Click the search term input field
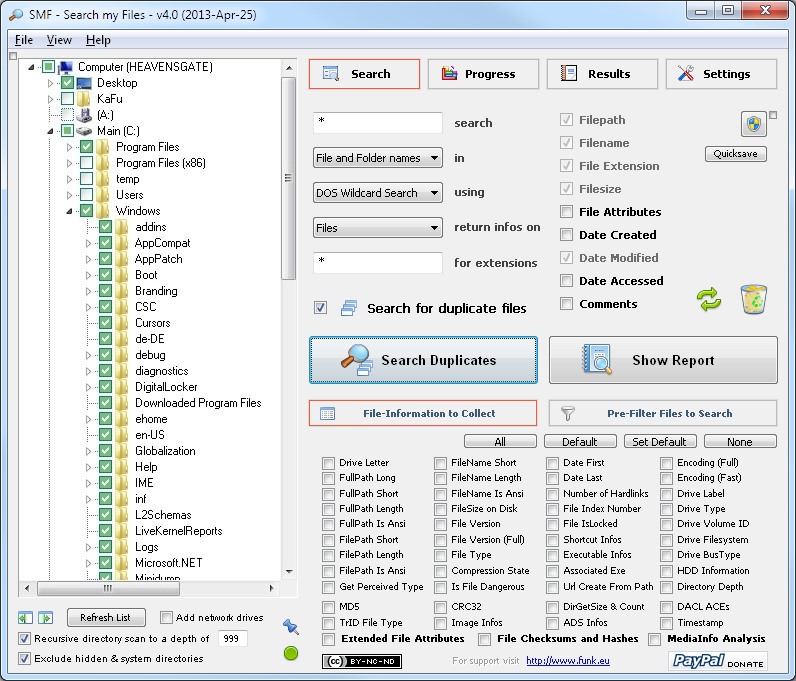Viewport: 796px width, 681px height. pos(378,122)
